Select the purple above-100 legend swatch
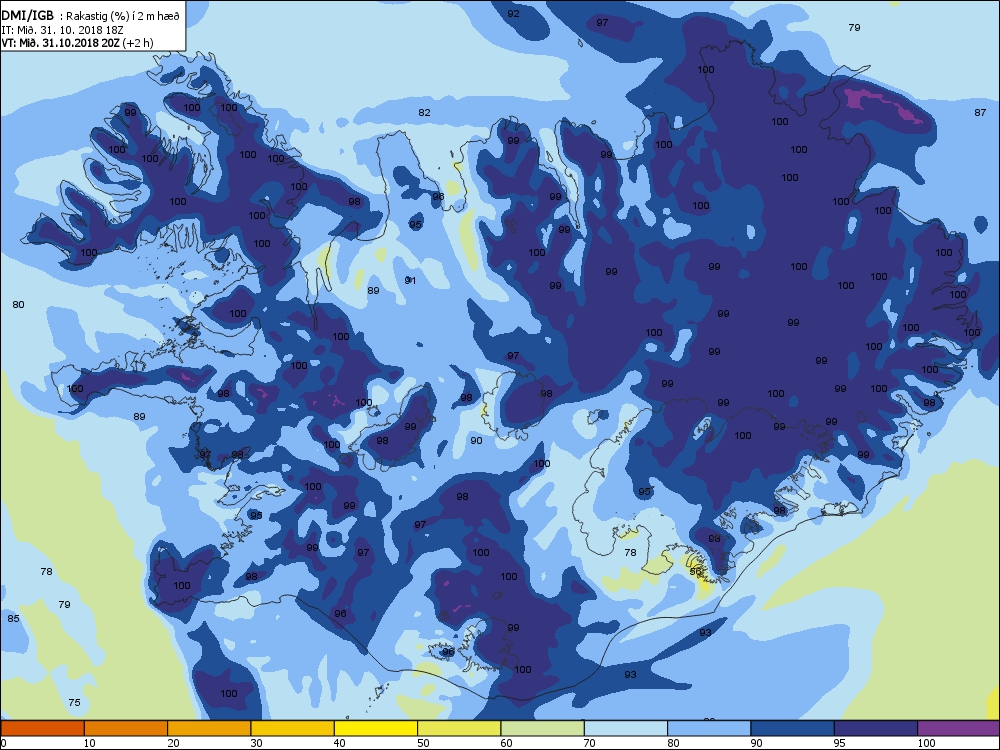1000x750 pixels. [959, 728]
